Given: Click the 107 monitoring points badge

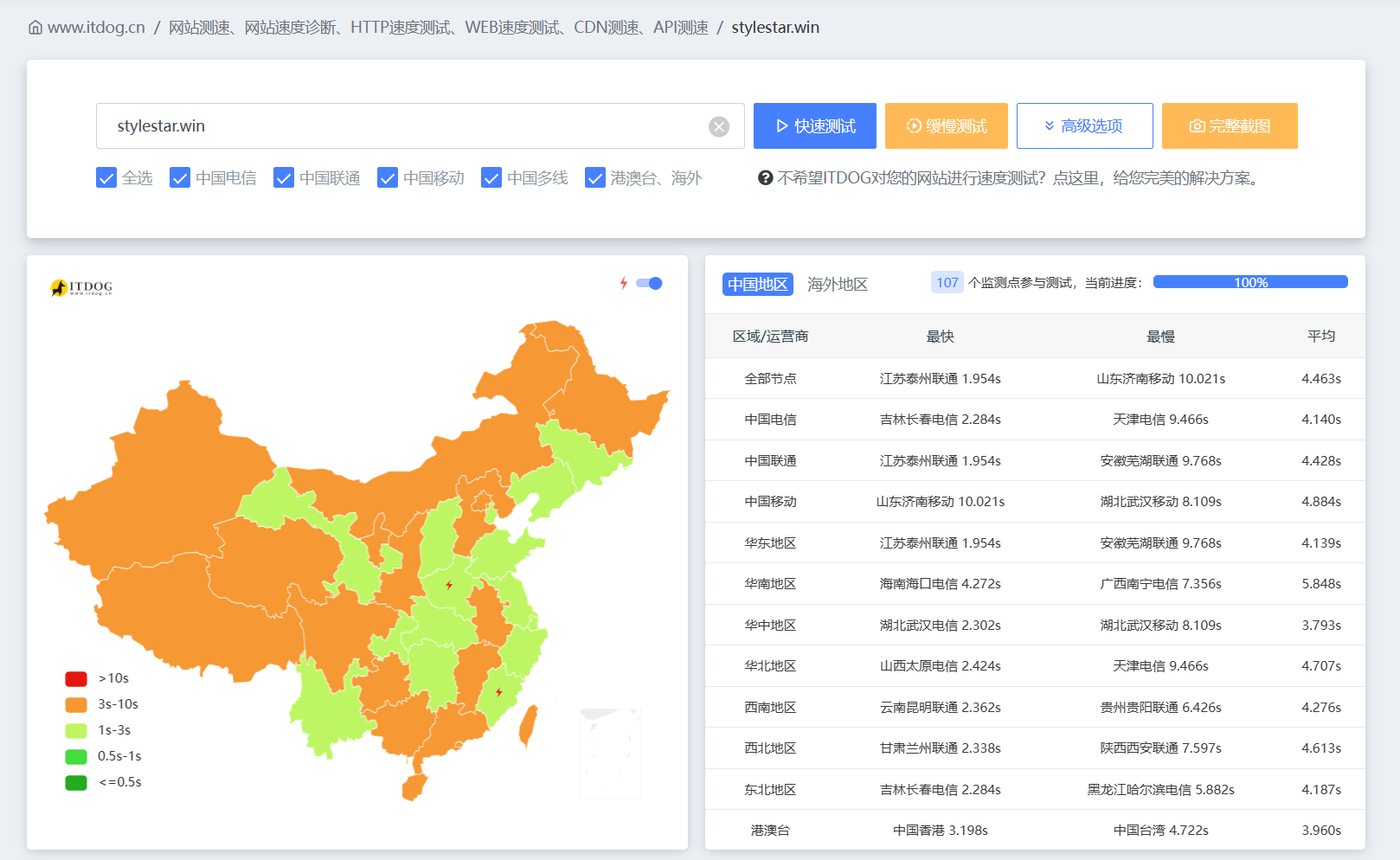Looking at the screenshot, I should [x=947, y=282].
